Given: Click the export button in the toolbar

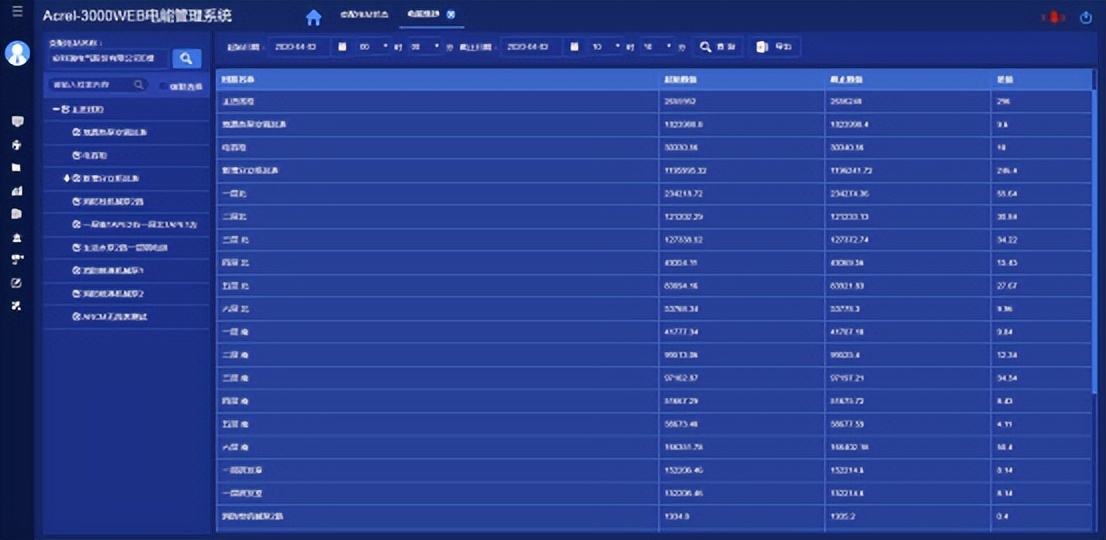Looking at the screenshot, I should [776, 47].
